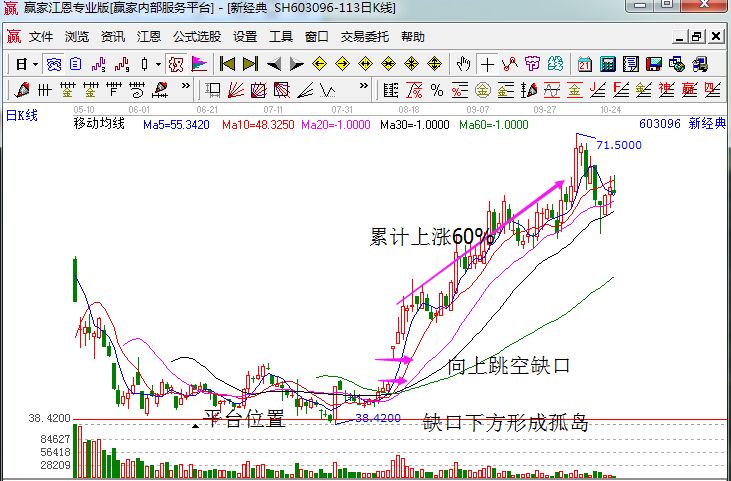Activate the crosshair cursor tool
Screen dimensions: 731x481
click(488, 63)
